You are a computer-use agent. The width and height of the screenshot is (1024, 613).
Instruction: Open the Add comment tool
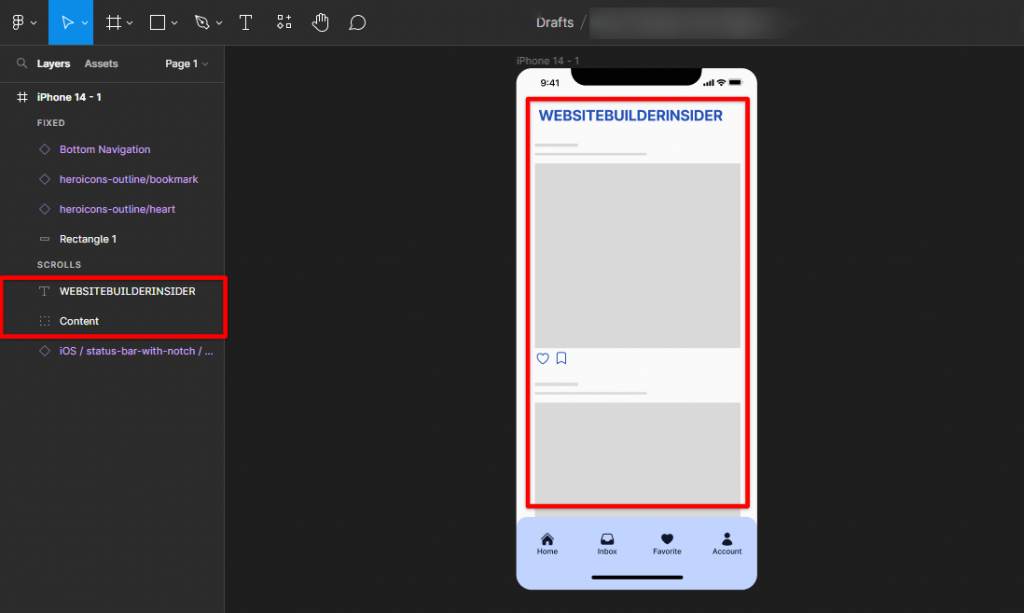357,22
